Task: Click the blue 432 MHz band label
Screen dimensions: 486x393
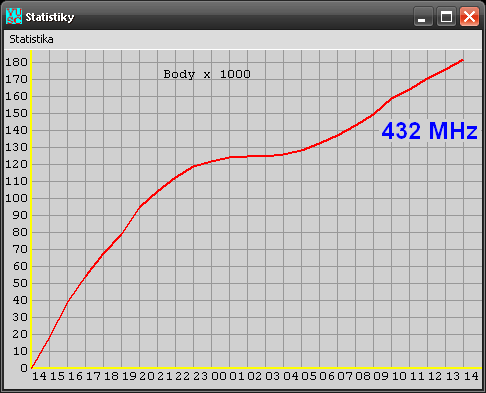Action: [430, 130]
